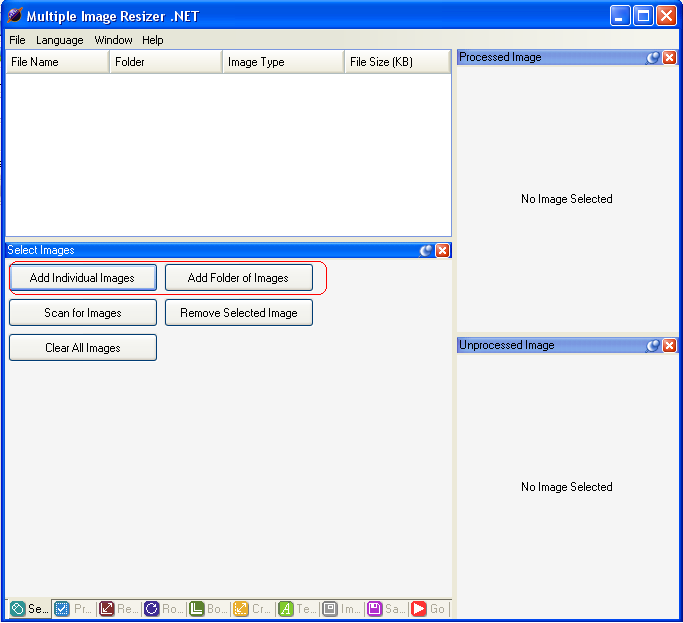The height and width of the screenshot is (623, 683).
Task: Open the File menu
Action: pyautogui.click(x=17, y=40)
